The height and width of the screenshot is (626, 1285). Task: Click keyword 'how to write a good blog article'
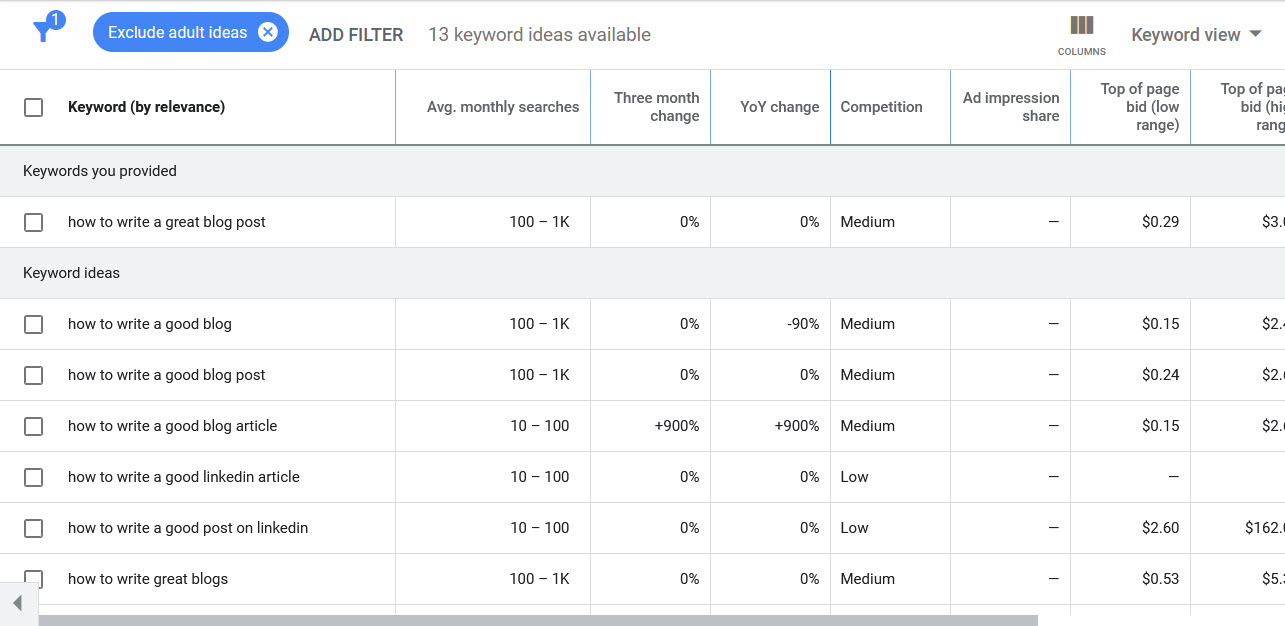pyautogui.click(x=172, y=426)
